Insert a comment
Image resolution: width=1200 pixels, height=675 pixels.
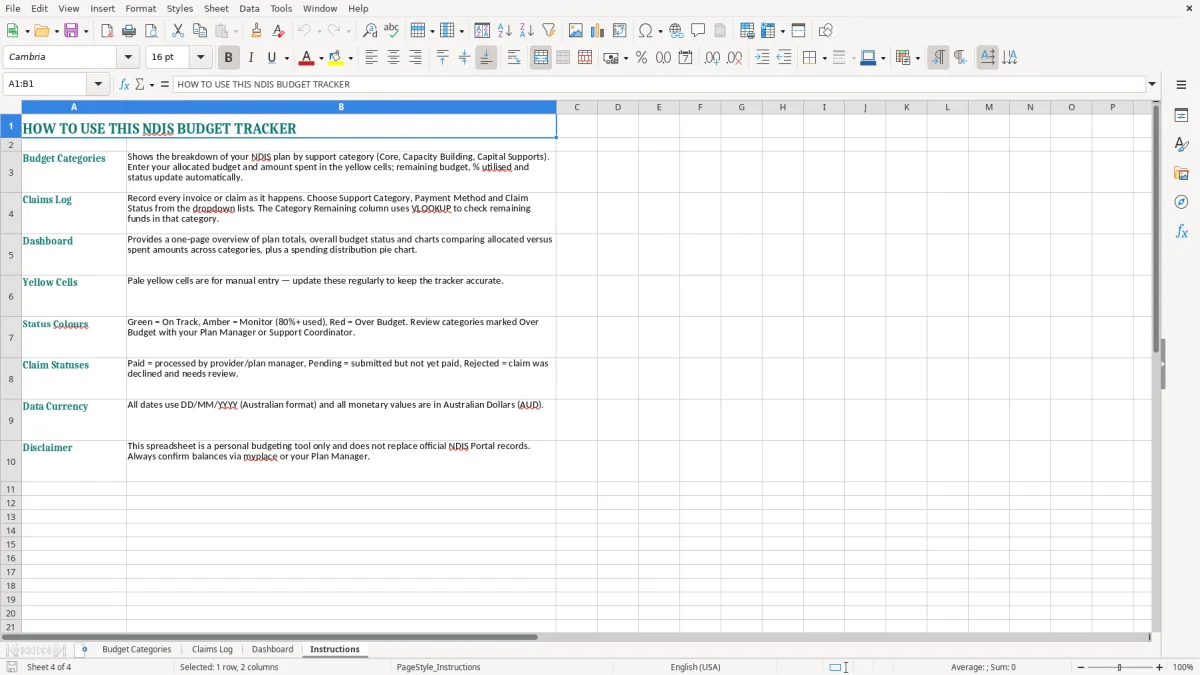[699, 31]
